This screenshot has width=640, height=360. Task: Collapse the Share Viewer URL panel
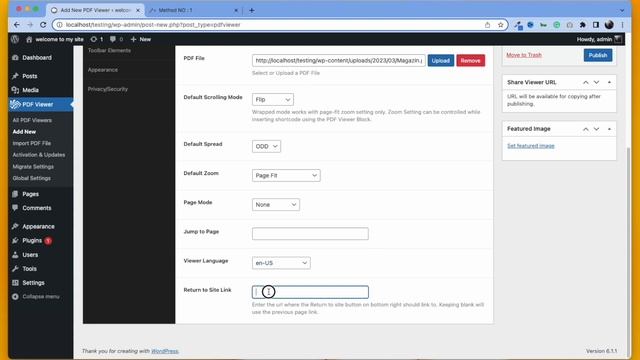609,82
